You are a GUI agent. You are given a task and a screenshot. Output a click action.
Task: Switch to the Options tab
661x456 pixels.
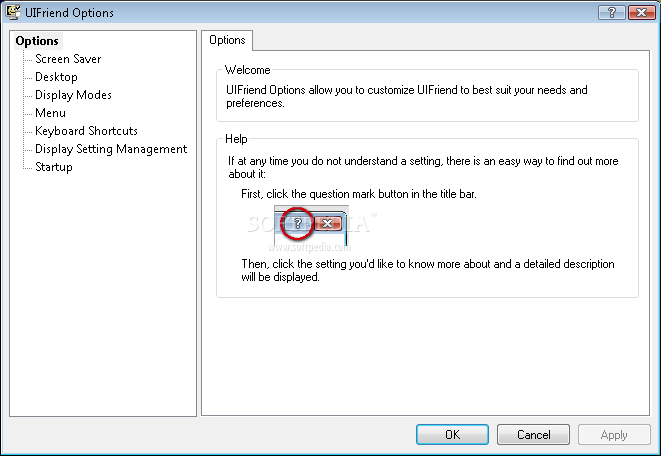[228, 40]
